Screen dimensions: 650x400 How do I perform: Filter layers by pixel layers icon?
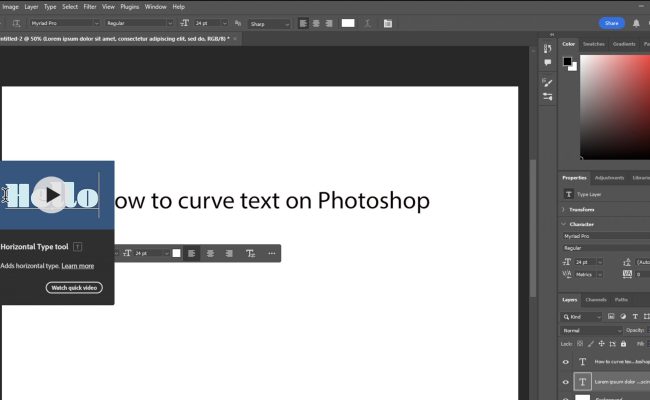(x=611, y=316)
